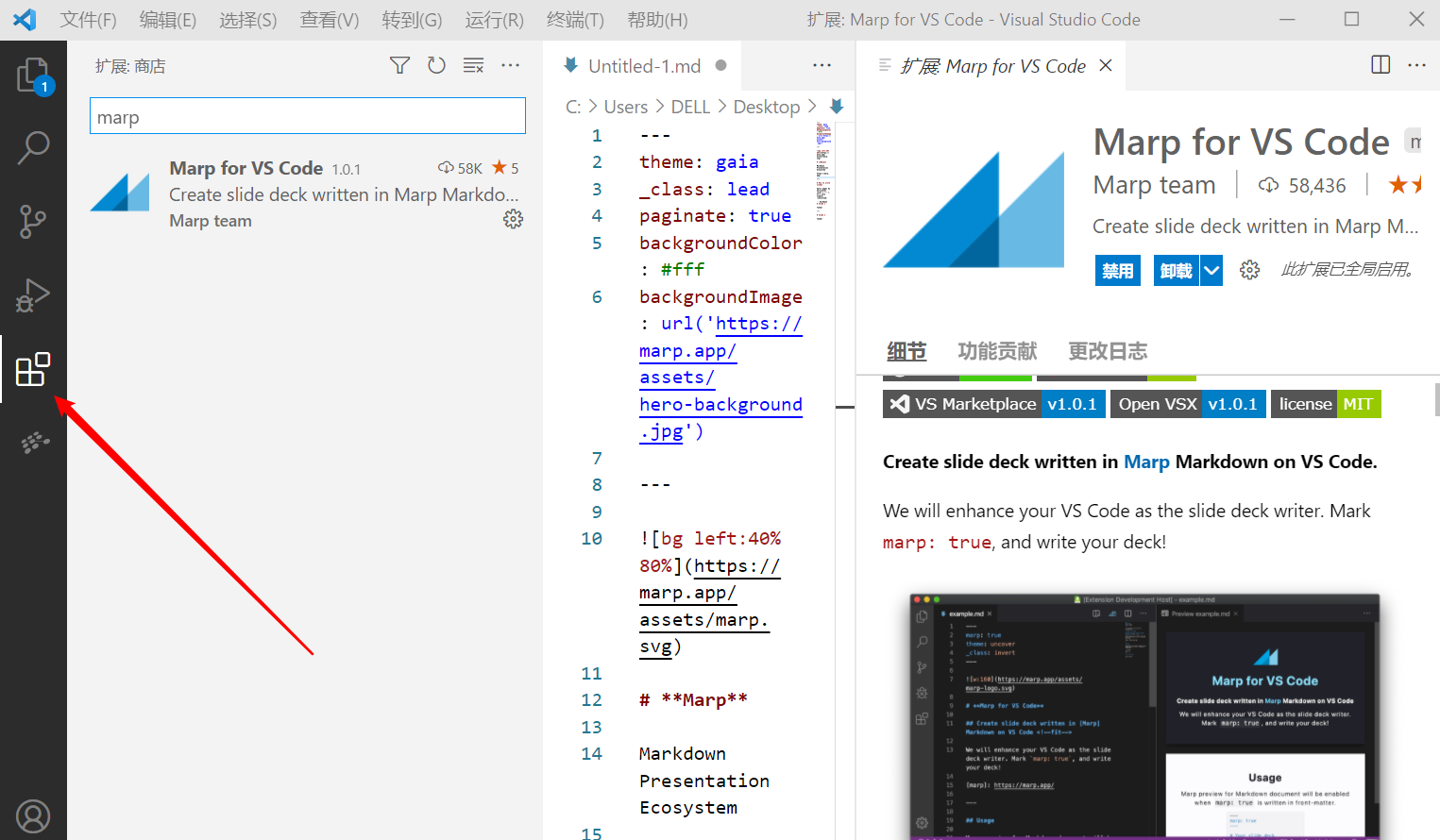The height and width of the screenshot is (840, 1440).
Task: Click the split editor right icon
Action: 1380,65
